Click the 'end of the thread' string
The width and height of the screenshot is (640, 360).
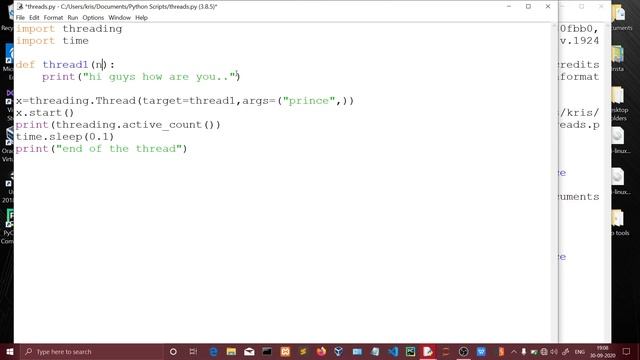[x=119, y=149]
